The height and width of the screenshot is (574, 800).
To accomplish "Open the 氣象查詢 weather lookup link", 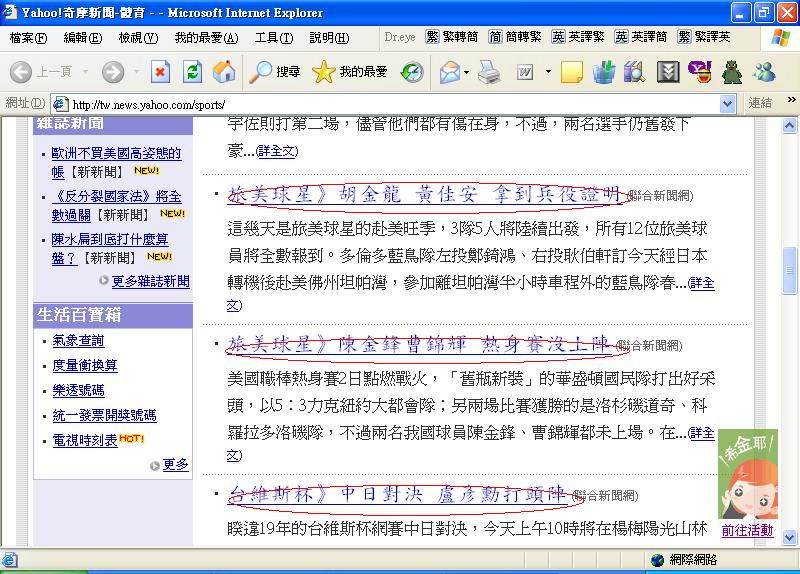I will [78, 341].
